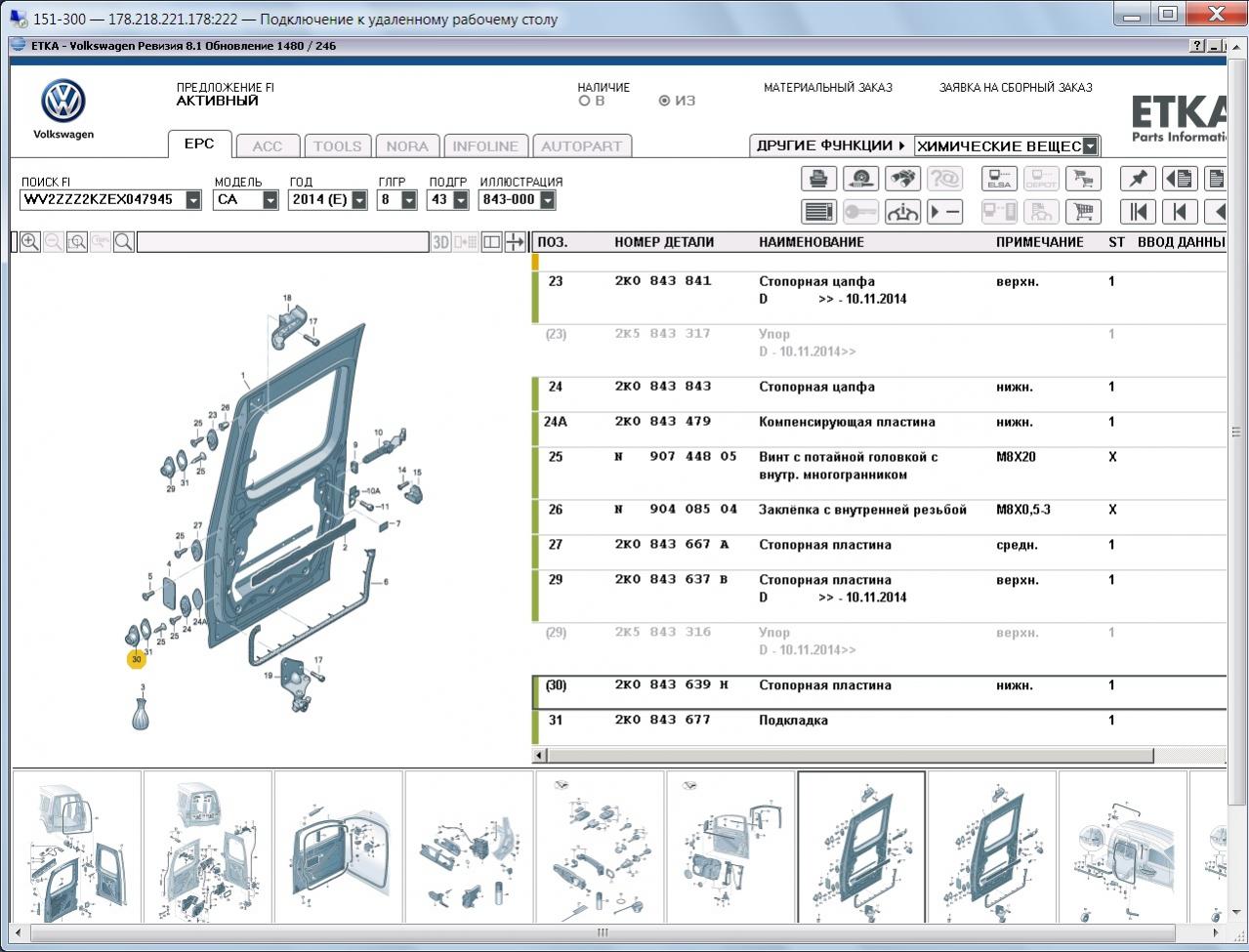Viewport: 1249px width, 952px height.
Task: Go to previous record bar-arrow icon
Action: pyautogui.click(x=1180, y=211)
